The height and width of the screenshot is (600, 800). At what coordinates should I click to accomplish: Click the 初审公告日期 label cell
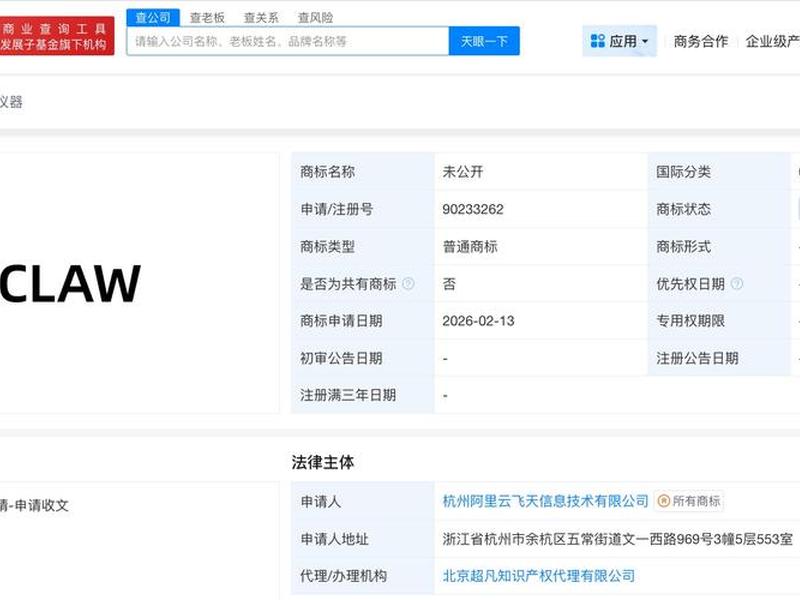pyautogui.click(x=363, y=358)
